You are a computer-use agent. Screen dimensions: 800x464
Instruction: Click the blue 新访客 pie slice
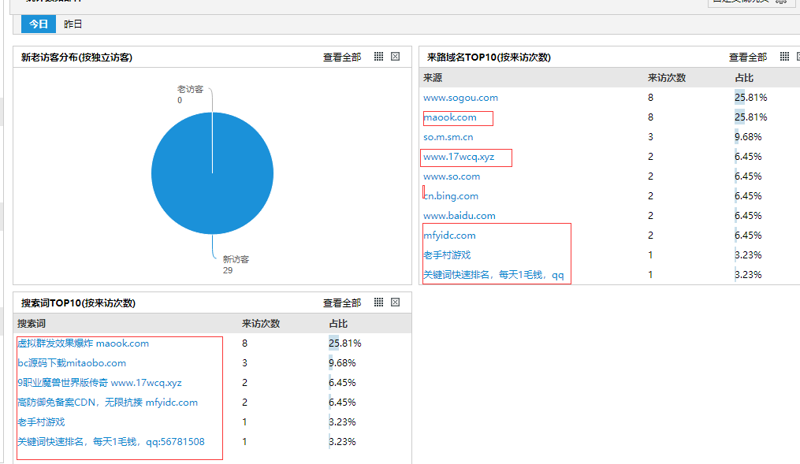point(212,174)
